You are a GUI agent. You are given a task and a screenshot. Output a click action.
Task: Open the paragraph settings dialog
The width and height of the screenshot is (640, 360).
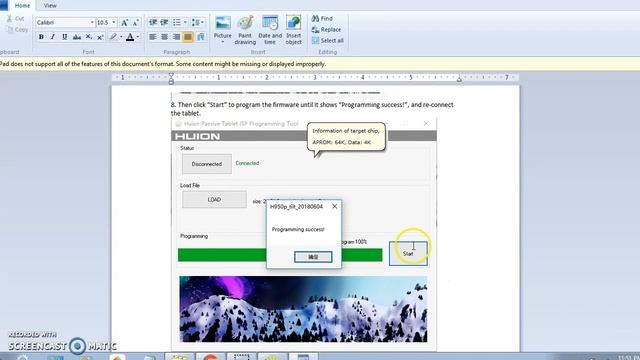click(x=201, y=37)
